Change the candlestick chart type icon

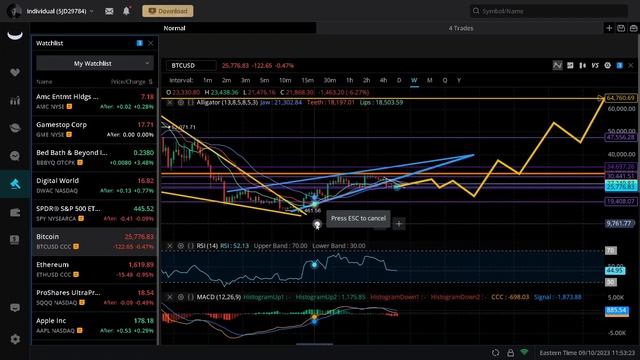pyautogui.click(x=582, y=65)
